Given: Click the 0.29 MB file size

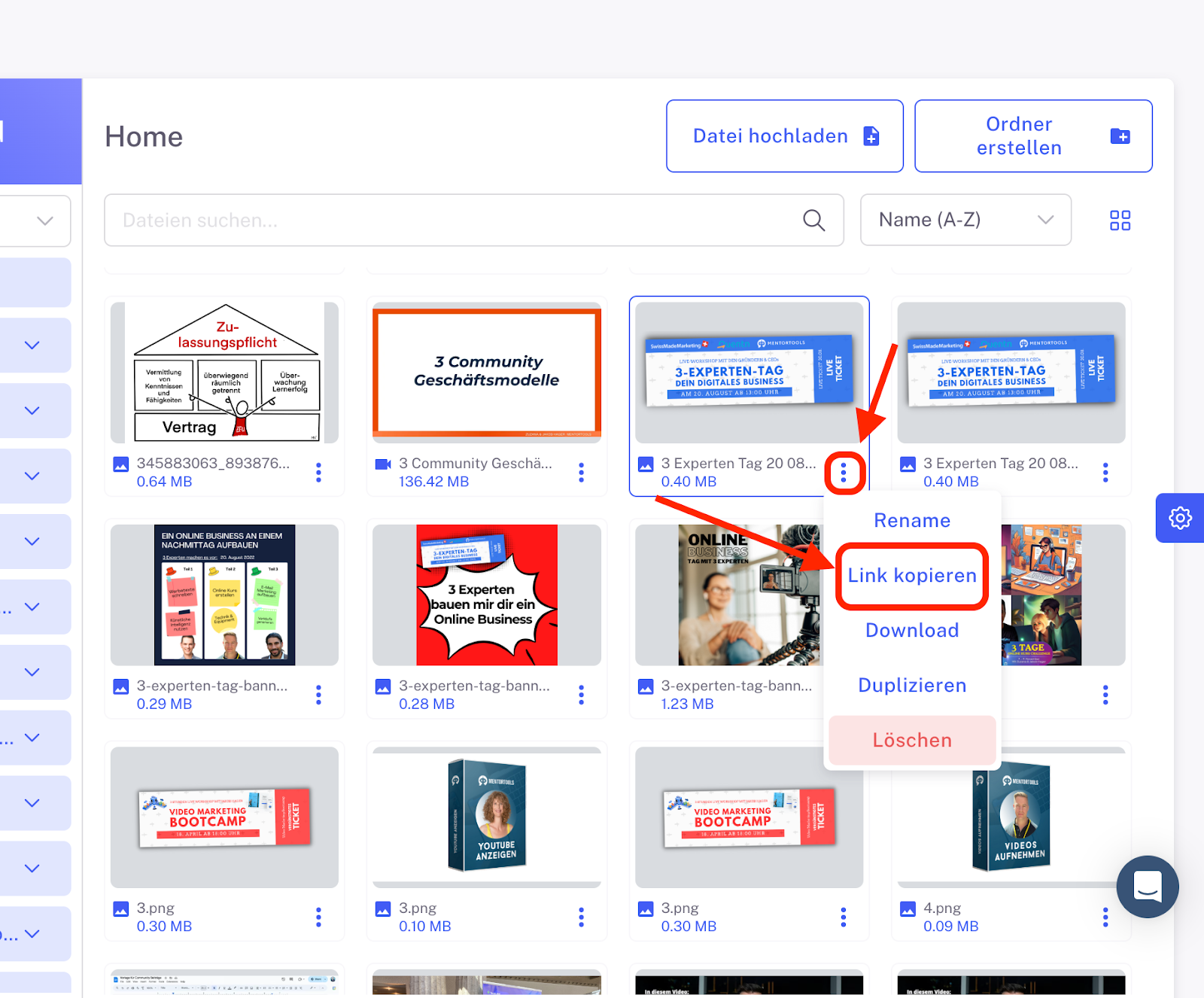Looking at the screenshot, I should 164,704.
